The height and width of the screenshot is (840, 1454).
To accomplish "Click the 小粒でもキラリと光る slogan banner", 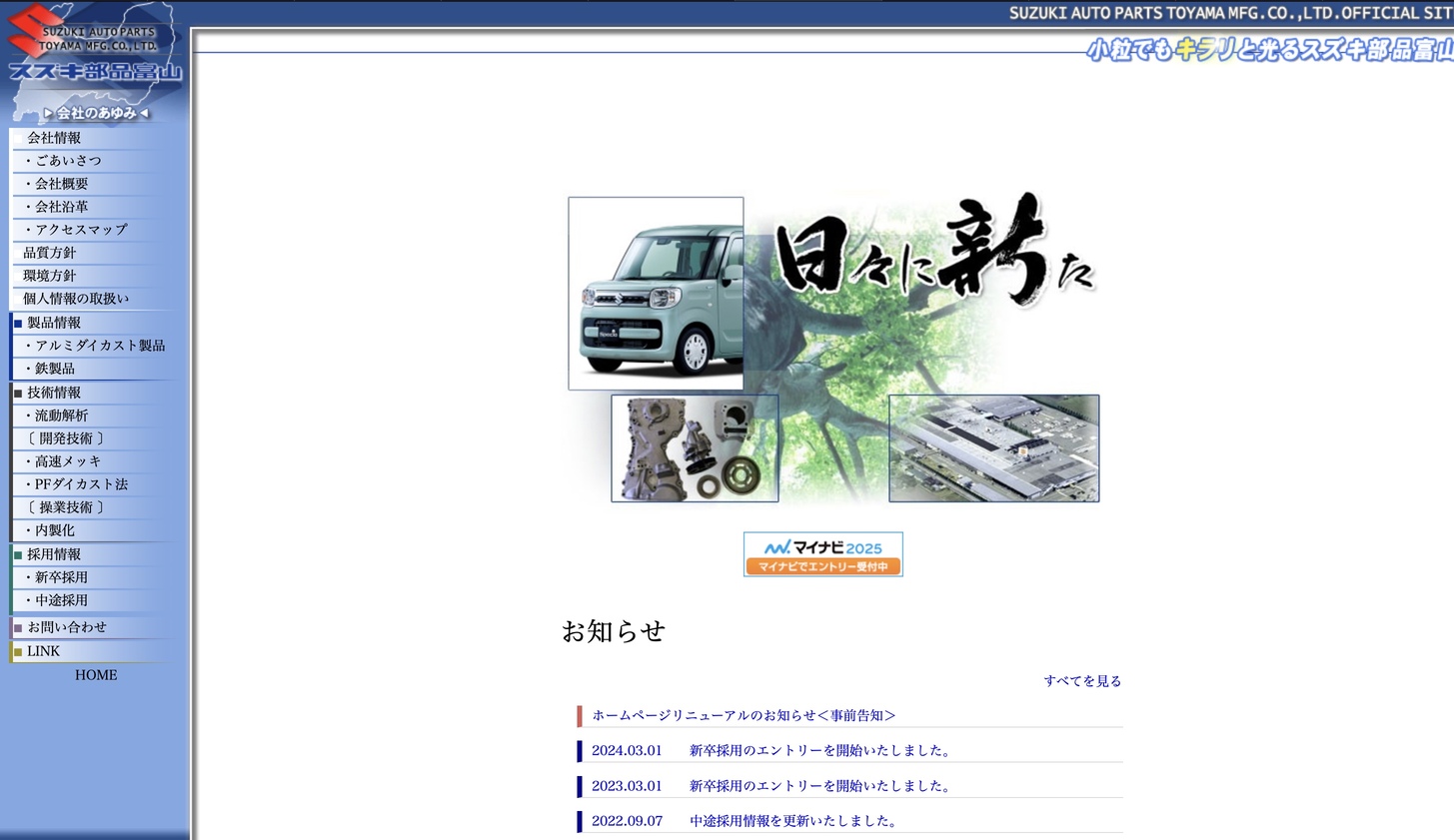I will pos(1269,50).
